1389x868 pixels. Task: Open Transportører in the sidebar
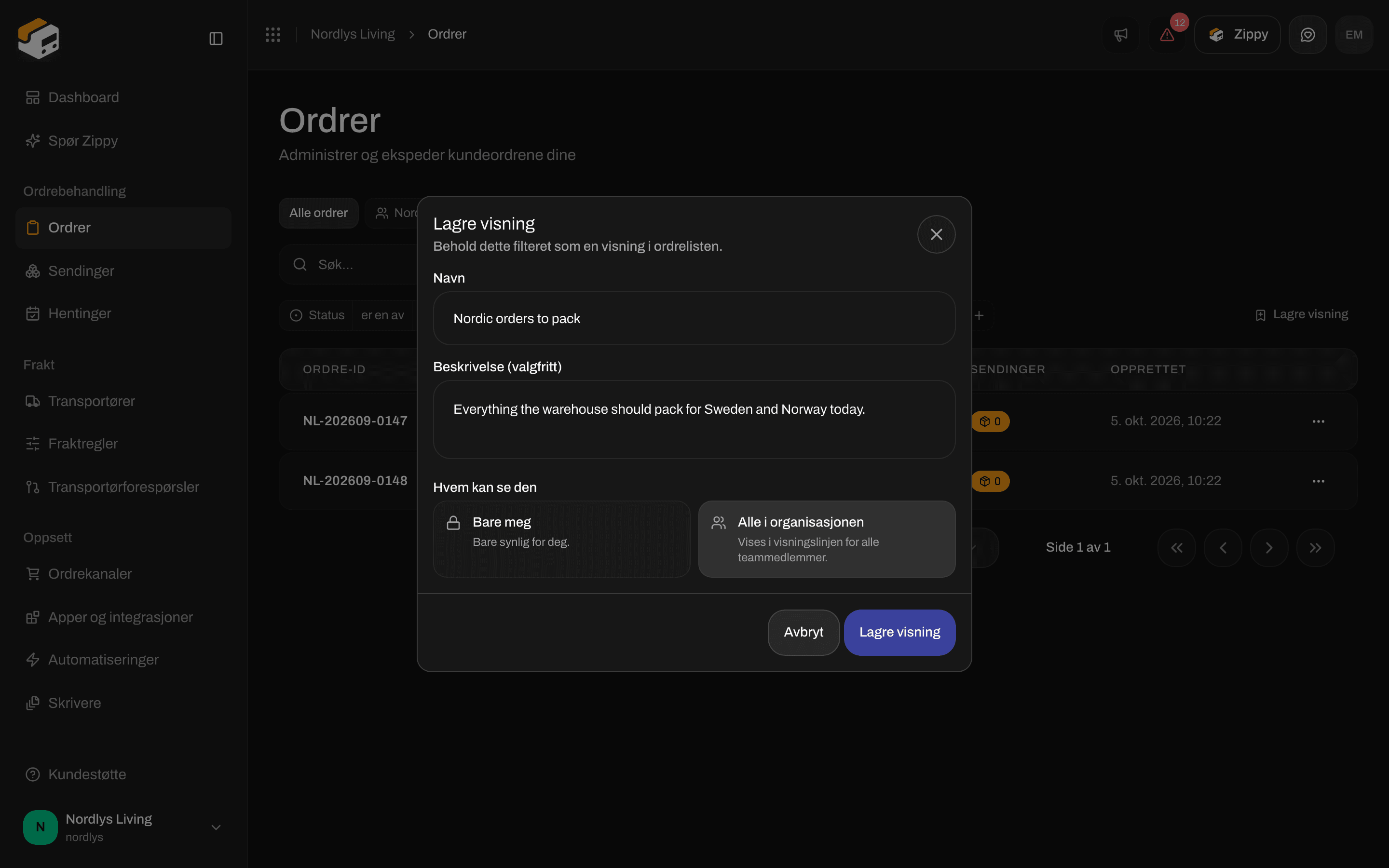pyautogui.click(x=123, y=401)
